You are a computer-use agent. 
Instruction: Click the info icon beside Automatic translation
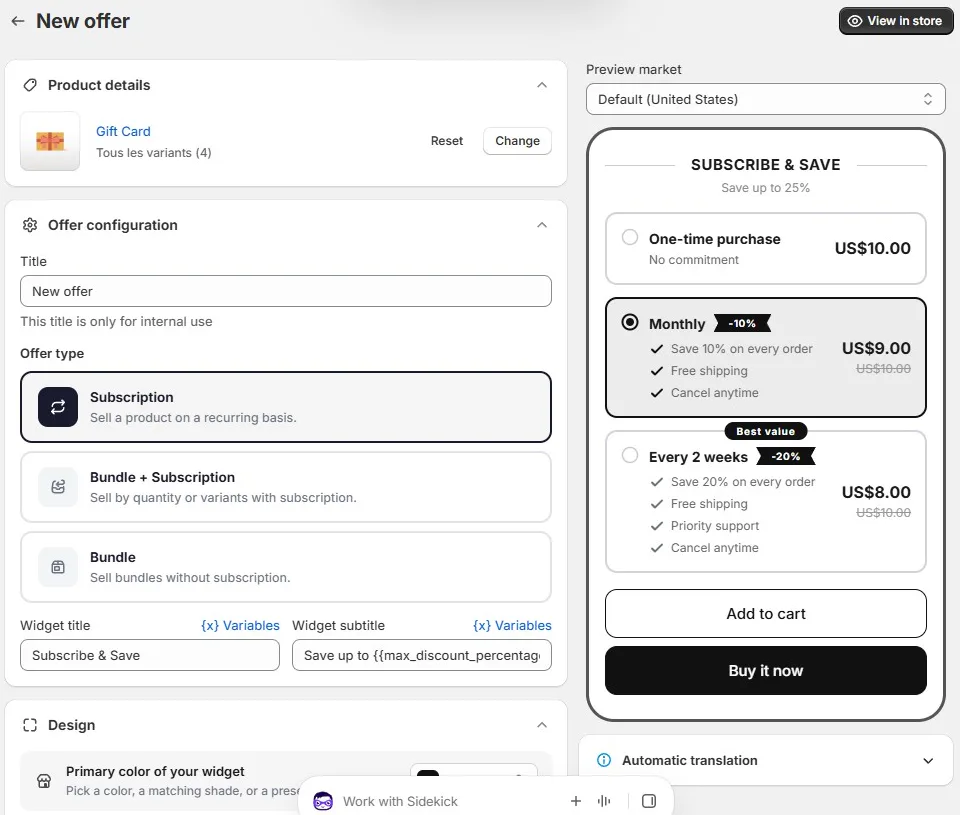(604, 761)
